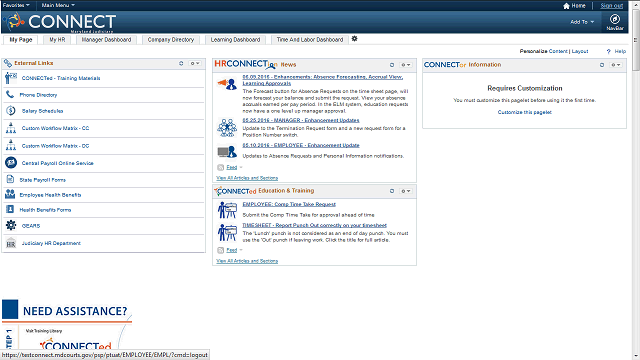
Task: Click the Salary Schedules dollar icon
Action: 11,111
